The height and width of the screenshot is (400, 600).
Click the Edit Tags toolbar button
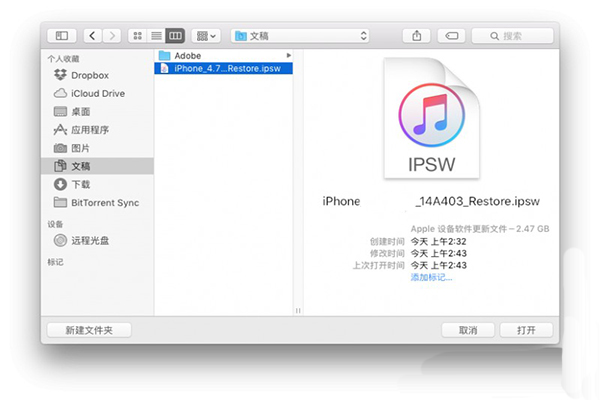coord(452,36)
